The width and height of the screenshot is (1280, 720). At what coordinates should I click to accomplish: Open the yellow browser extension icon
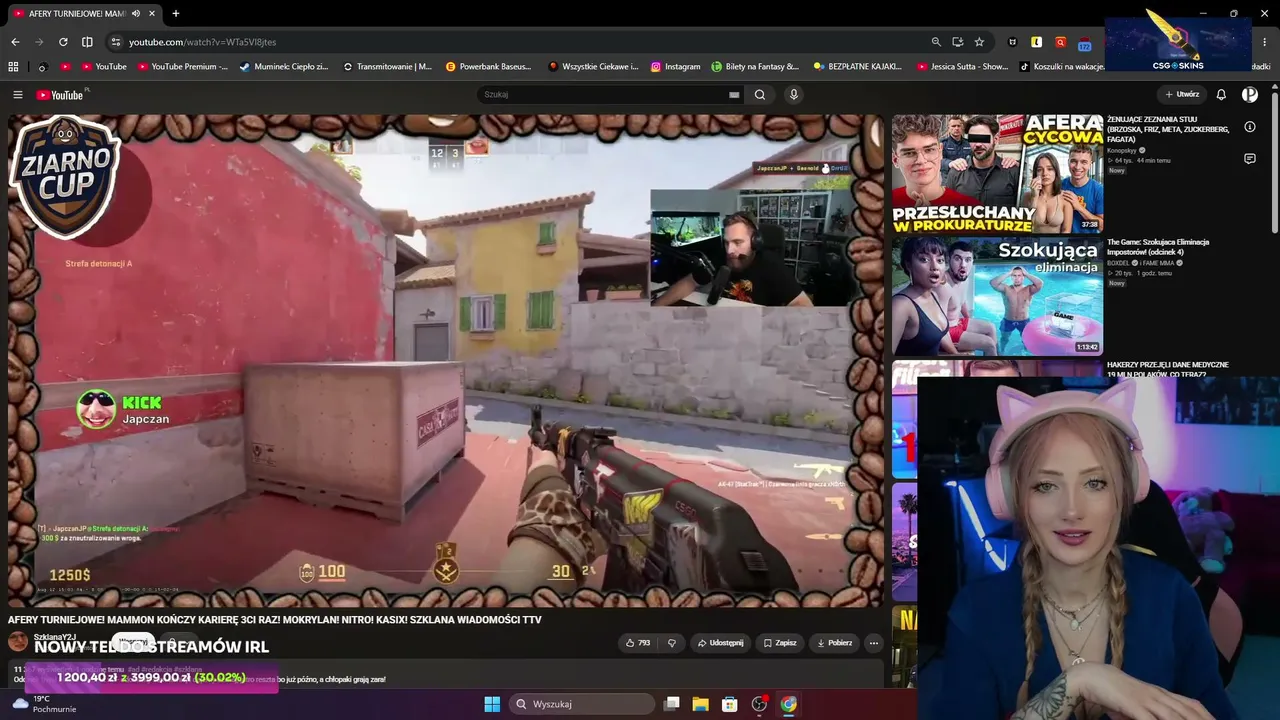coord(1037,42)
